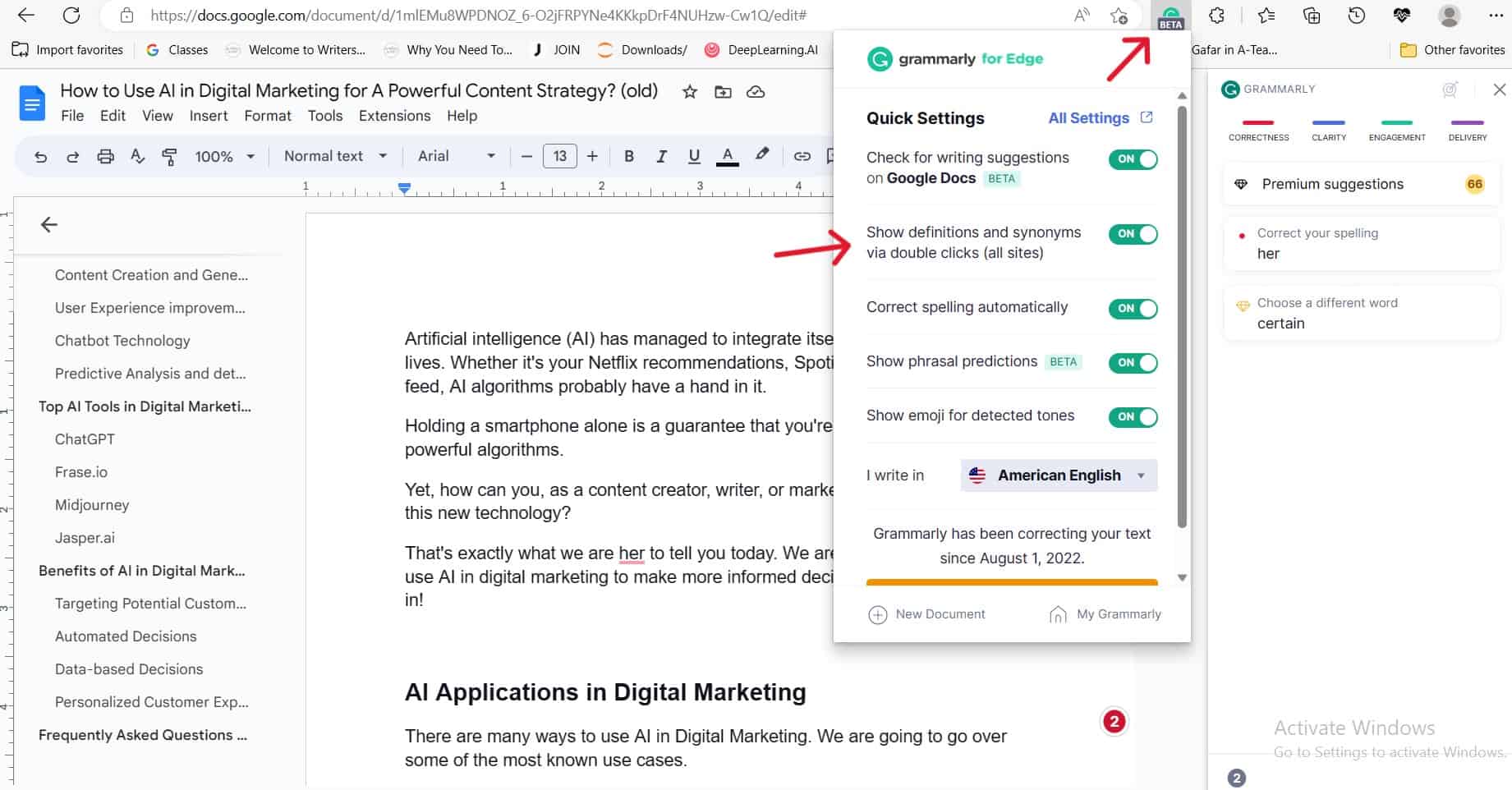Toggle off Correct spelling automatically
Viewport: 1512px width, 790px height.
pos(1133,309)
